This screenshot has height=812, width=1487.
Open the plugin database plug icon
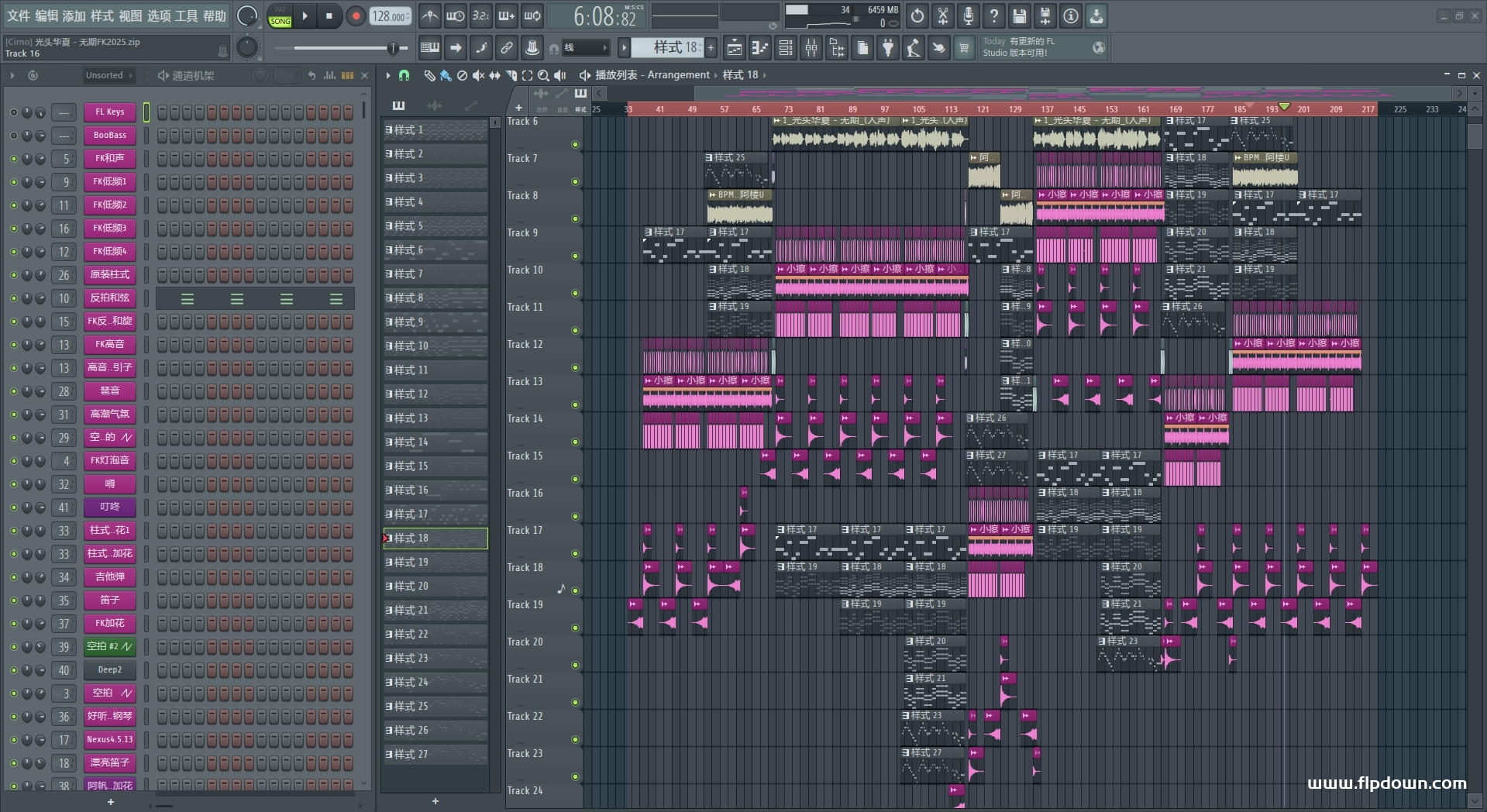pos(888,48)
